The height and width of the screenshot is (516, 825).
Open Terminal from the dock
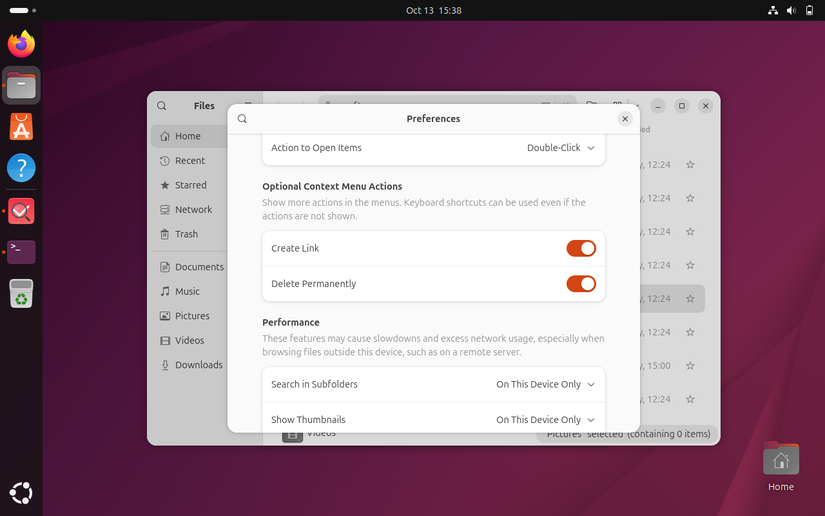click(21, 252)
